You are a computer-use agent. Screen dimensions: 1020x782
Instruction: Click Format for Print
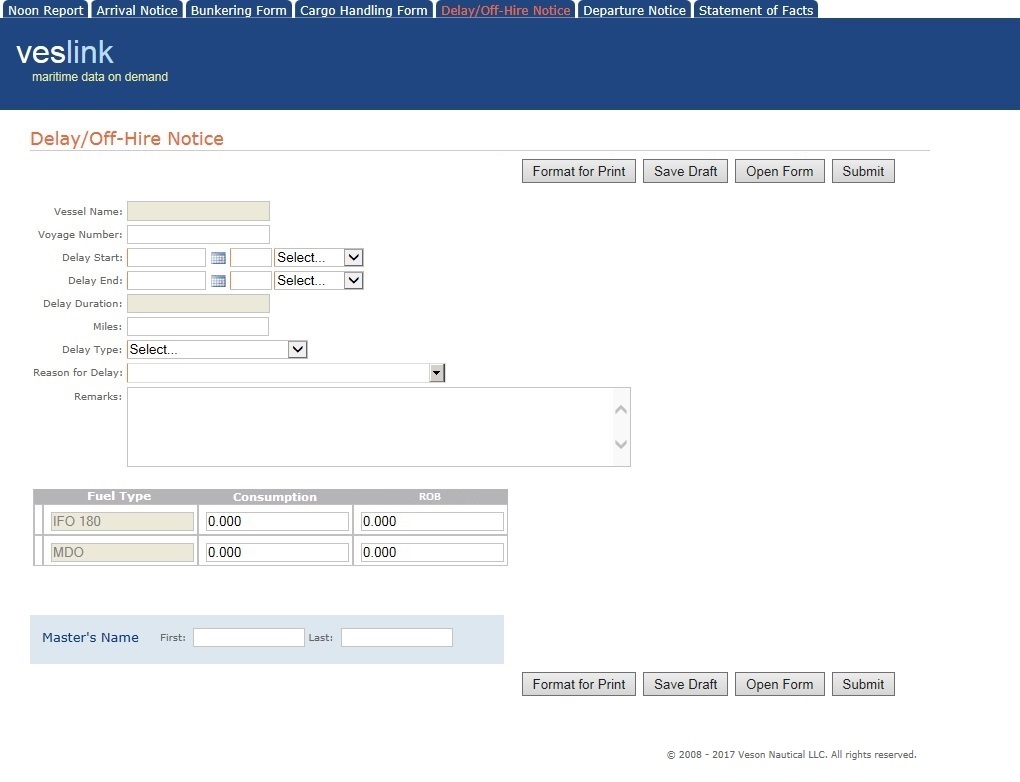point(578,170)
